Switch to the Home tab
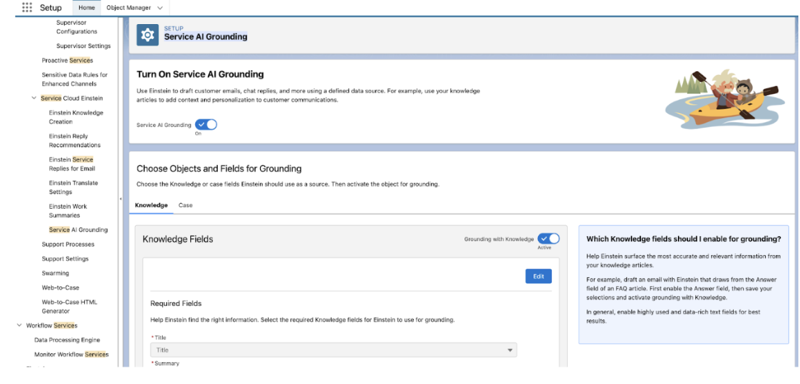The height and width of the screenshot is (384, 800). (x=87, y=8)
